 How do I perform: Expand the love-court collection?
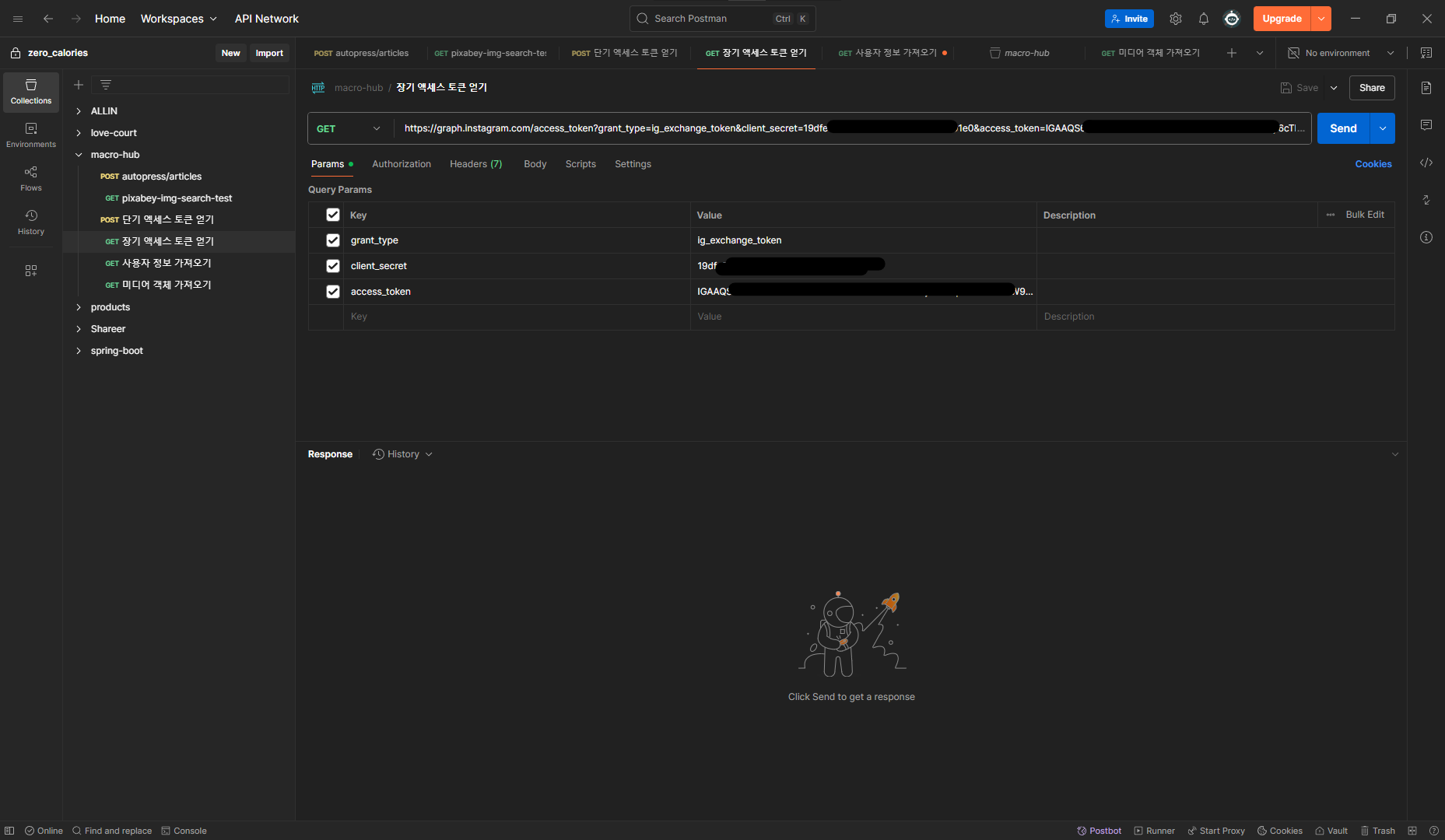tap(79, 133)
